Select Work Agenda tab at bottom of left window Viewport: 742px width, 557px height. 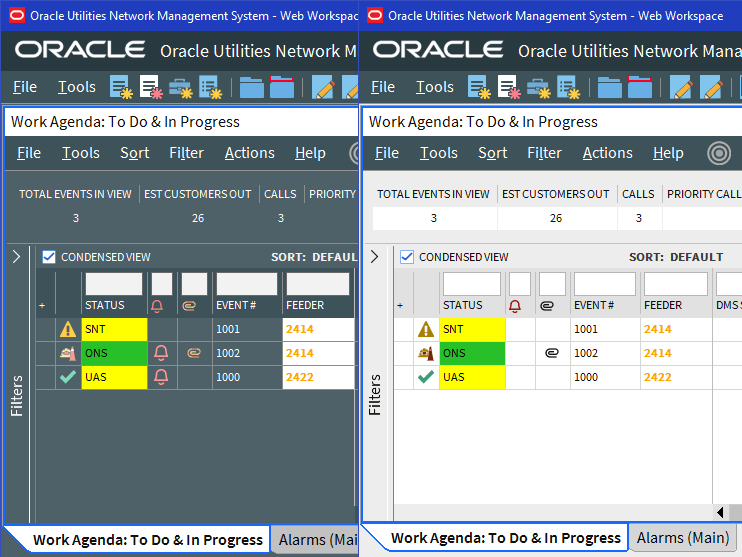click(x=148, y=540)
